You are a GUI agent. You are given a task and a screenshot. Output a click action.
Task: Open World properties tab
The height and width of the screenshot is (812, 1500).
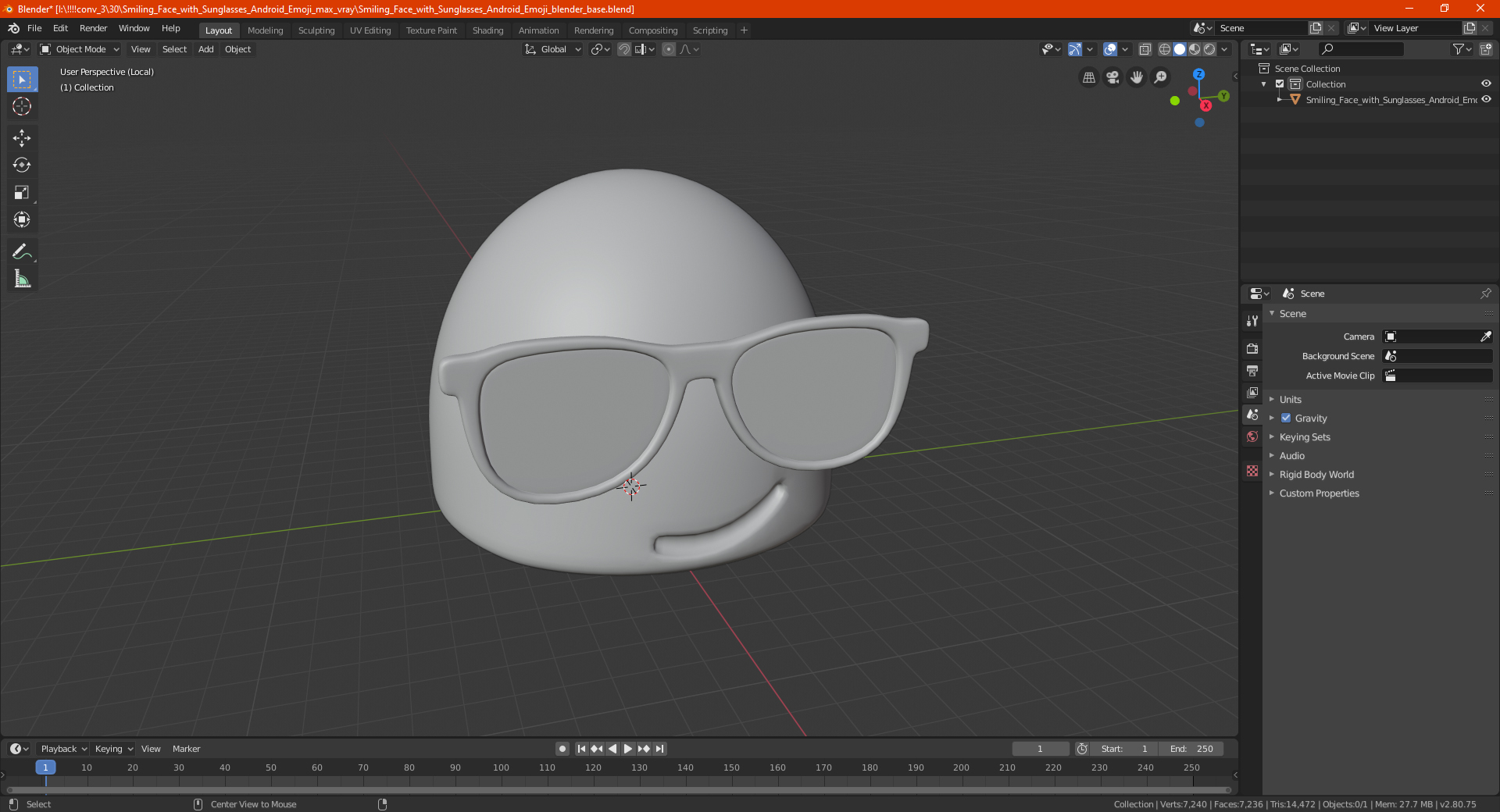point(1252,436)
